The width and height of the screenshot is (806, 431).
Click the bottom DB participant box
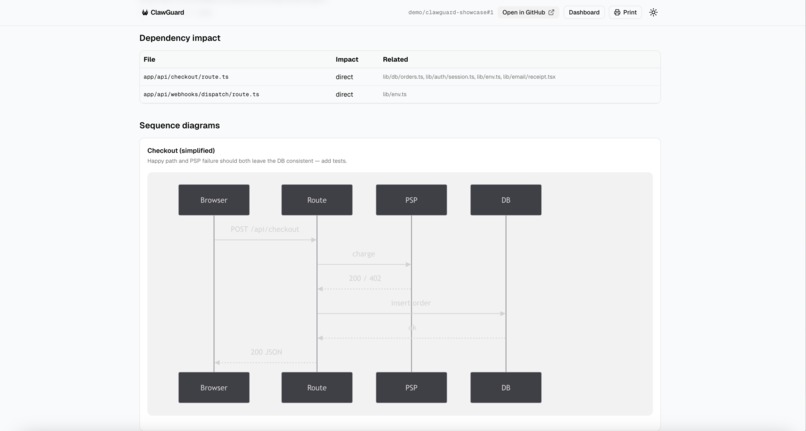506,388
